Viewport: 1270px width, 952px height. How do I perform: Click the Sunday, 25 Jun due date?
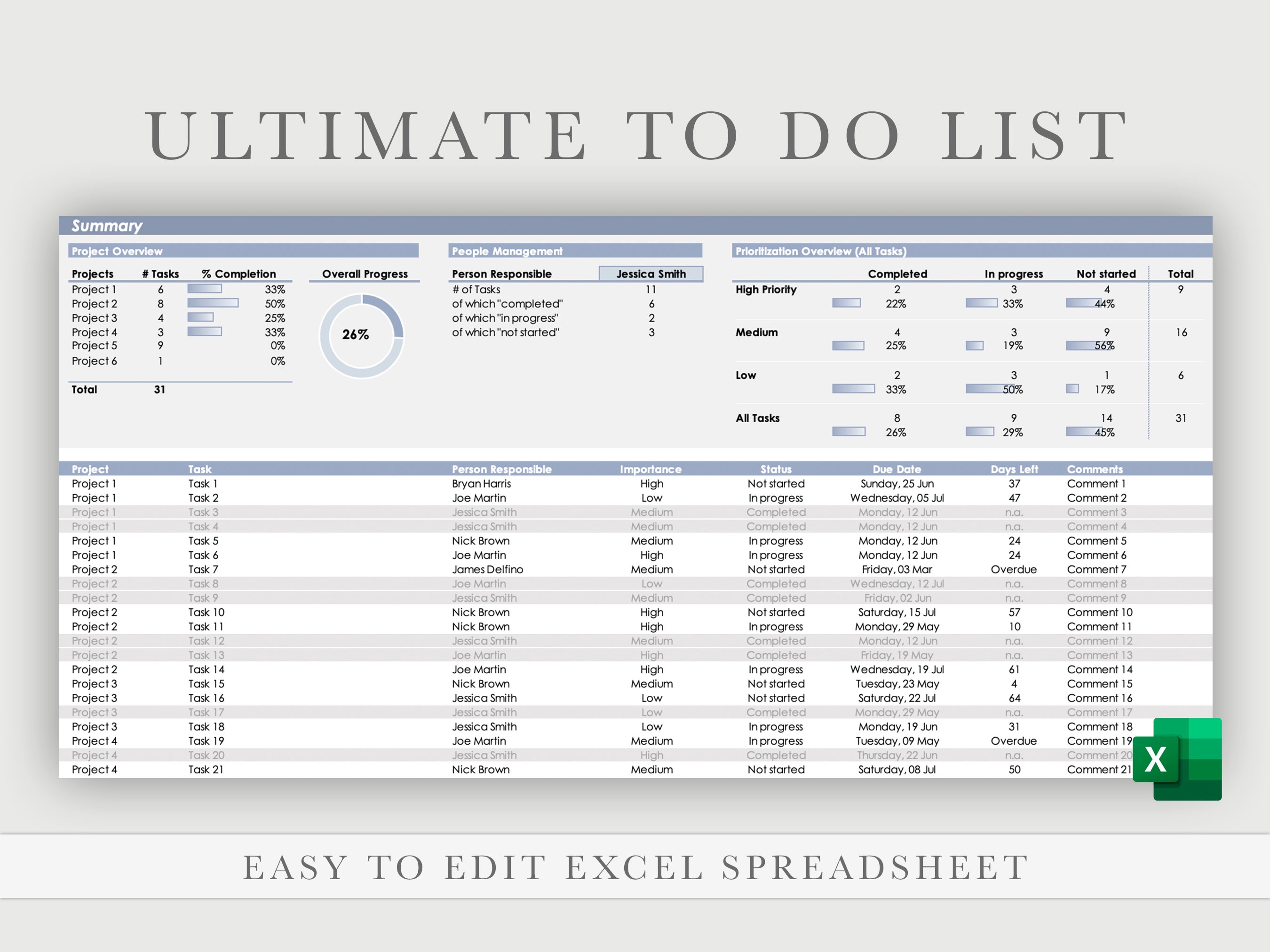[897, 484]
